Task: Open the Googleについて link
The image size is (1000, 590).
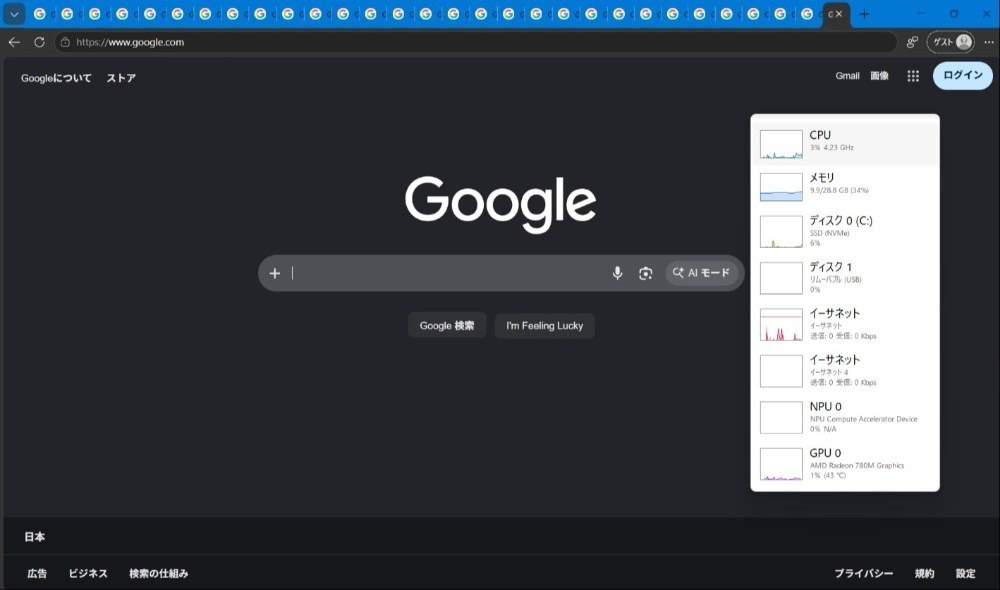Action: point(56,78)
